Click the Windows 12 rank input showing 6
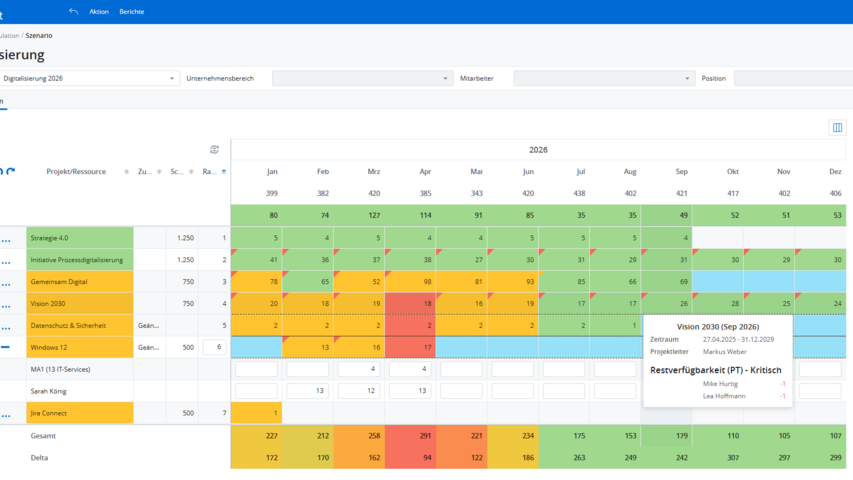Image resolution: width=853 pixels, height=480 pixels. point(213,347)
